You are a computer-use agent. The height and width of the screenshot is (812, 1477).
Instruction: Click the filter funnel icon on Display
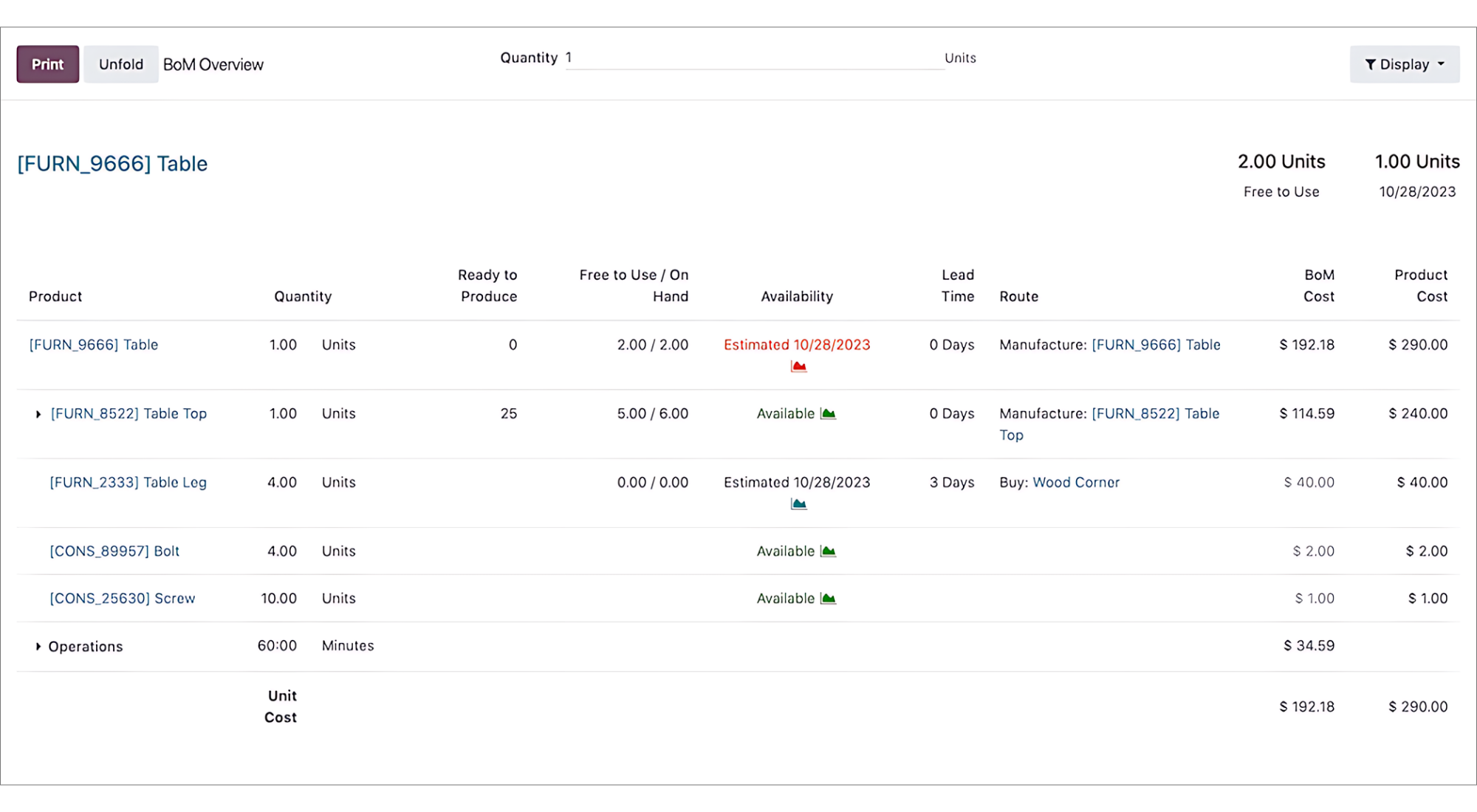tap(1370, 65)
